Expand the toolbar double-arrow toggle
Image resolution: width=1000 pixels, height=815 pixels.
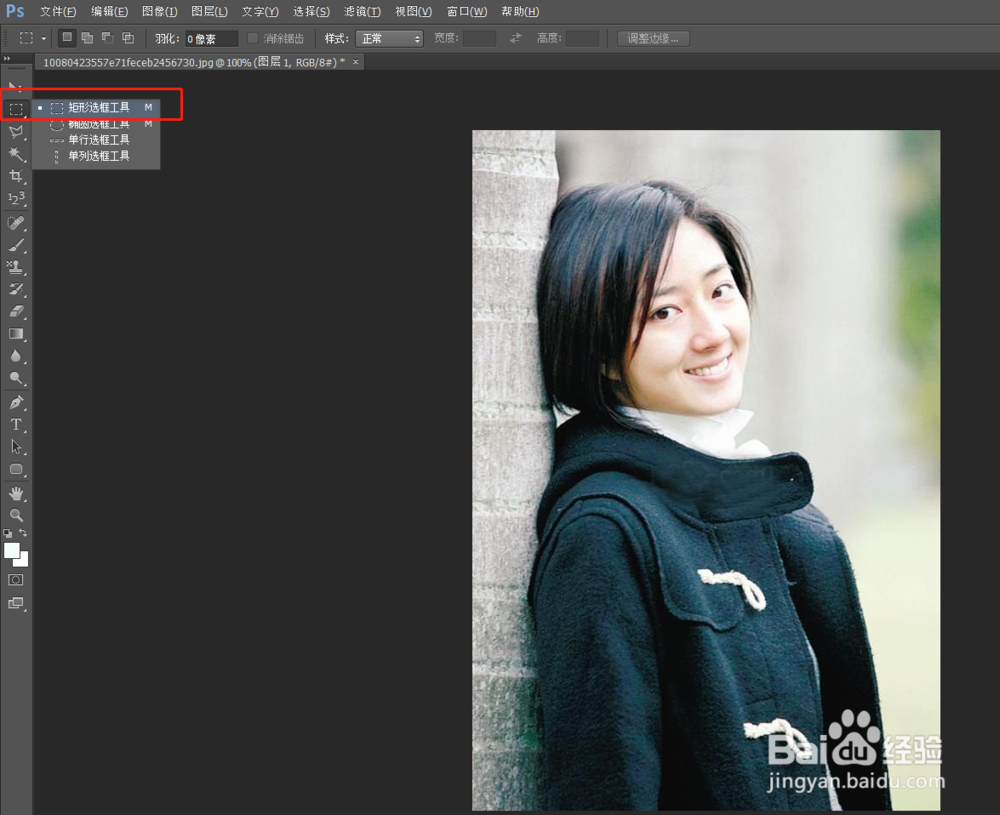[x=7, y=59]
